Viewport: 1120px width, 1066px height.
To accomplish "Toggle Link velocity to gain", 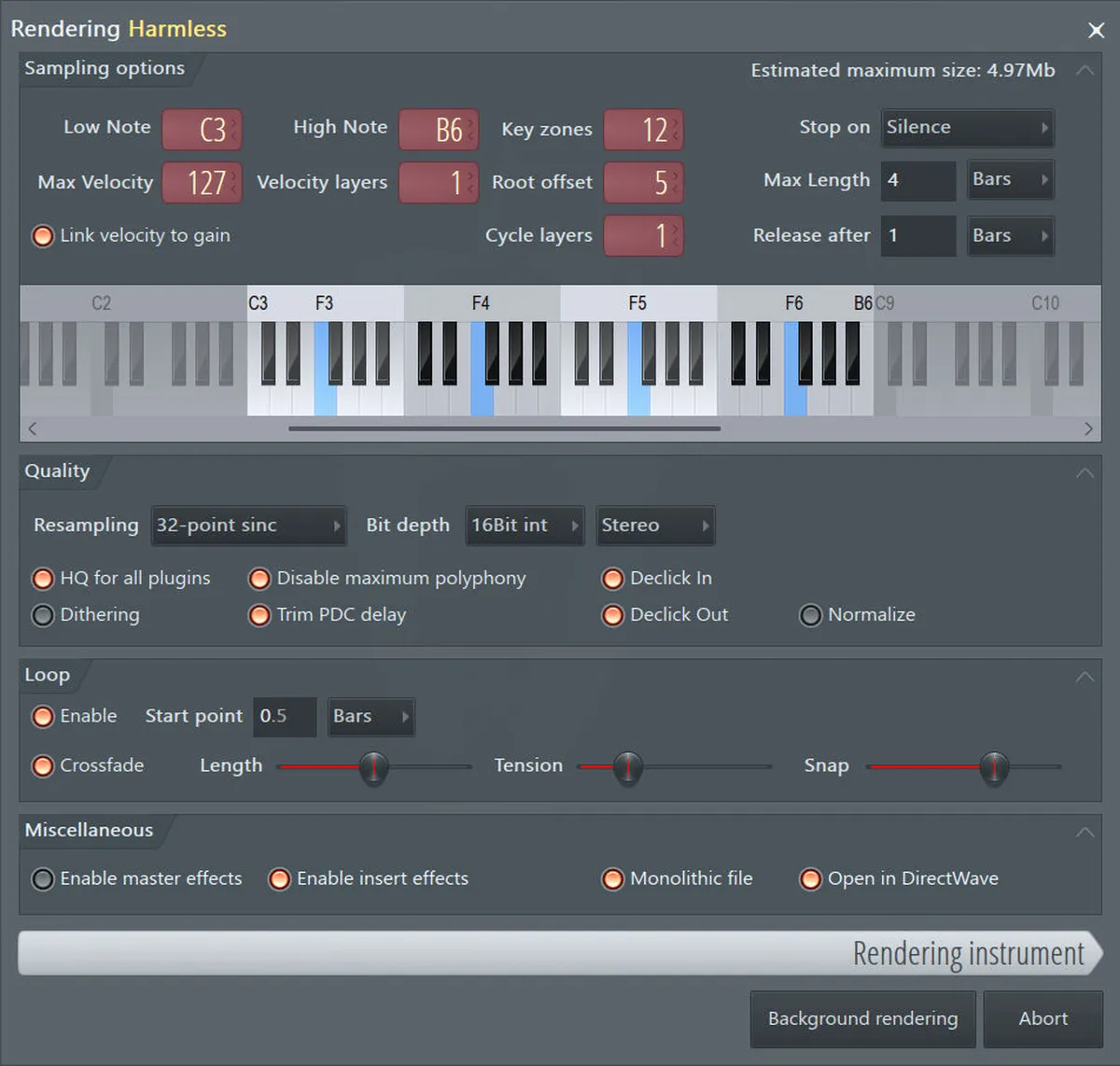I will (x=43, y=236).
